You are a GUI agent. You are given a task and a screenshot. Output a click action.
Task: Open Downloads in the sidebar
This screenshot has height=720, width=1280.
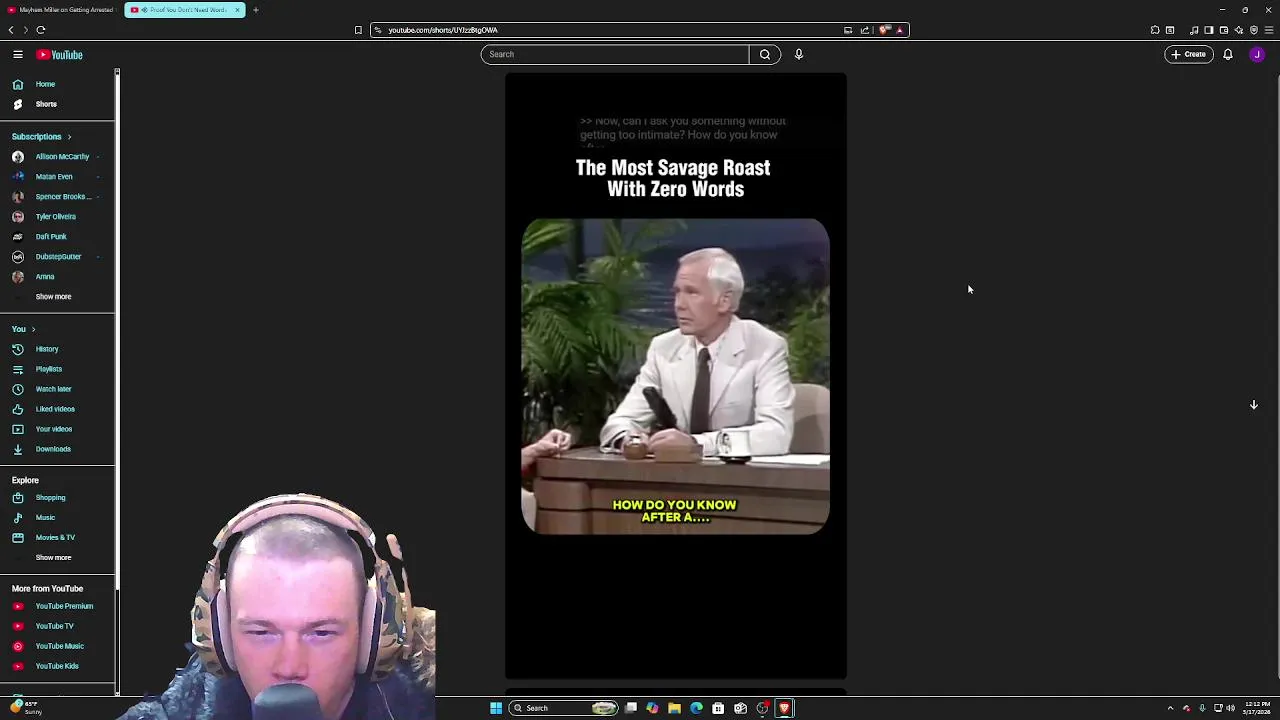[57, 449]
